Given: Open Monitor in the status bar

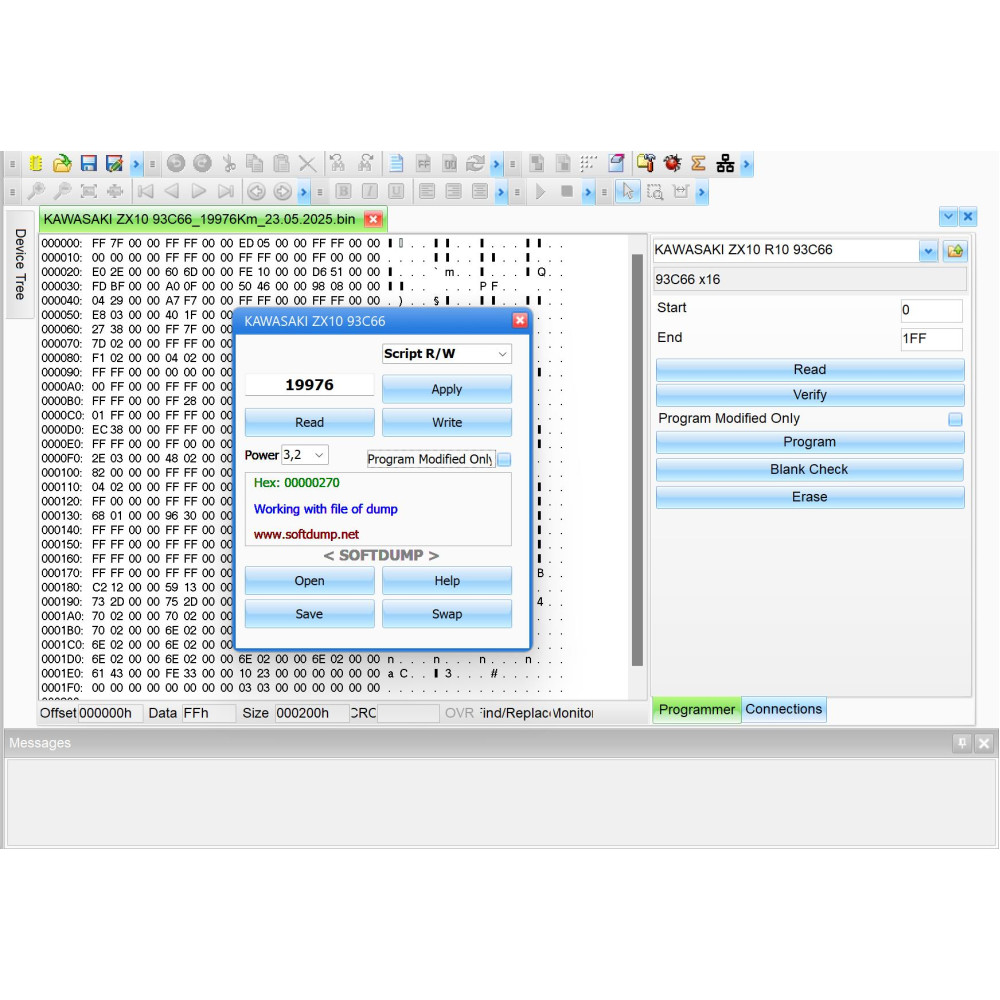Looking at the screenshot, I should point(572,713).
